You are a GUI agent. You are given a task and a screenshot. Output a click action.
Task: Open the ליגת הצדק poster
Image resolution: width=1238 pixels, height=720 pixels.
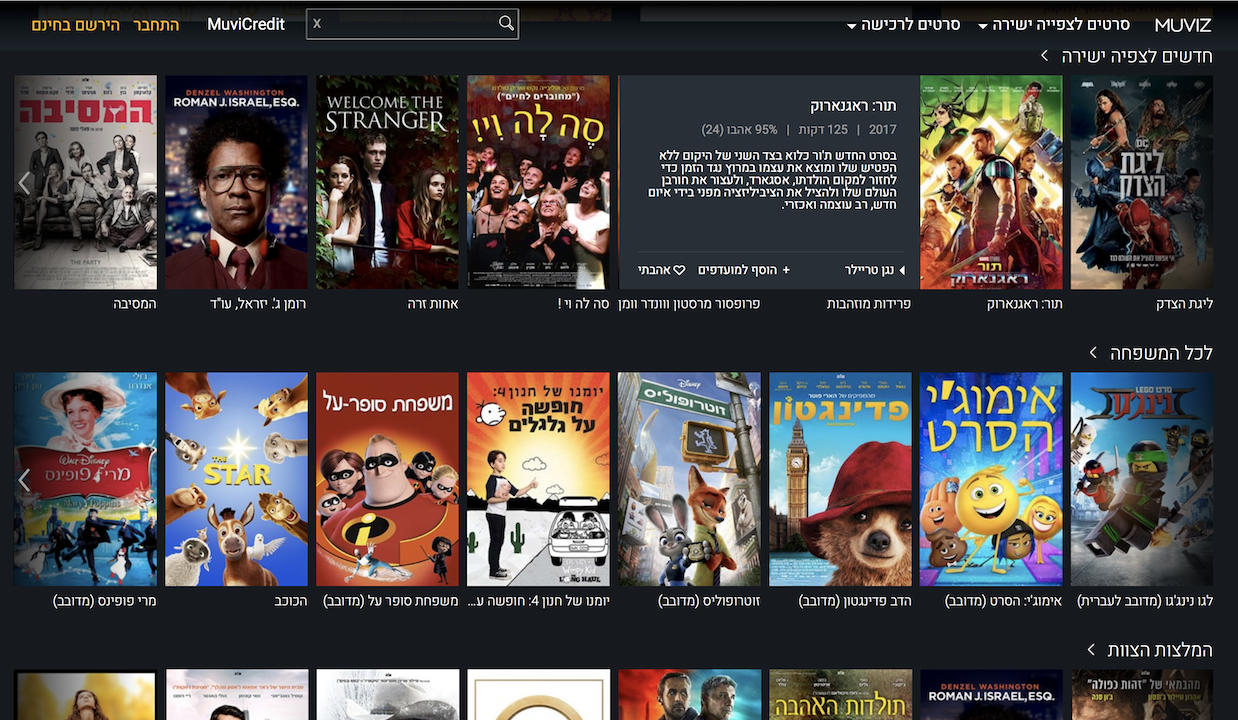(x=1142, y=182)
